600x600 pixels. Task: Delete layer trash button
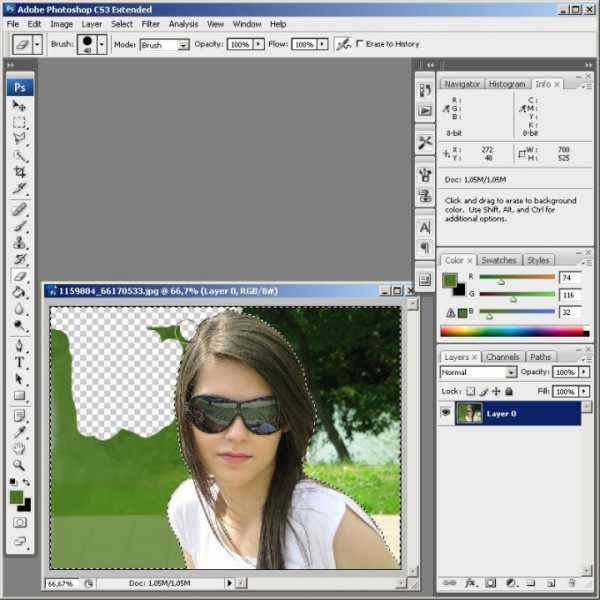click(572, 583)
